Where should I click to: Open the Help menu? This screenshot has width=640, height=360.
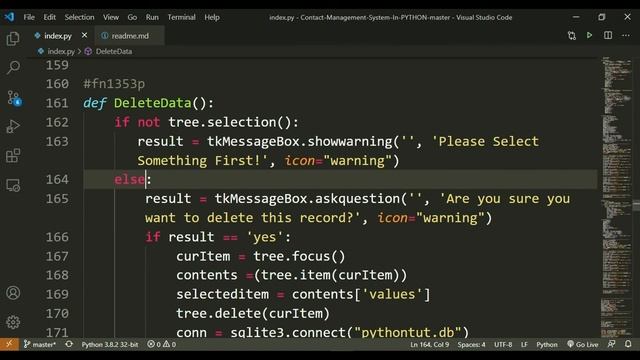tap(212, 17)
